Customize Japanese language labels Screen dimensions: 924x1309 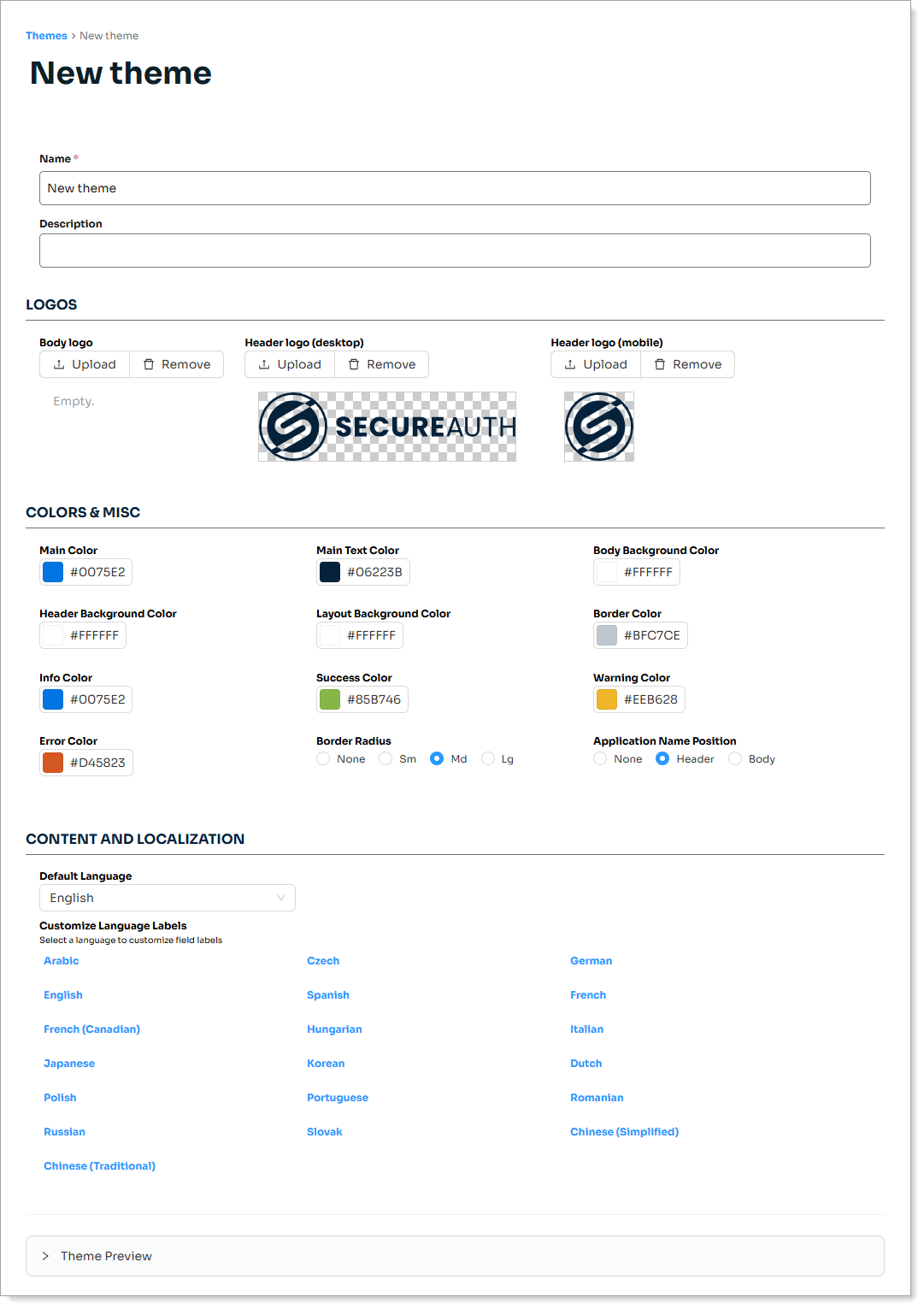[69, 1063]
